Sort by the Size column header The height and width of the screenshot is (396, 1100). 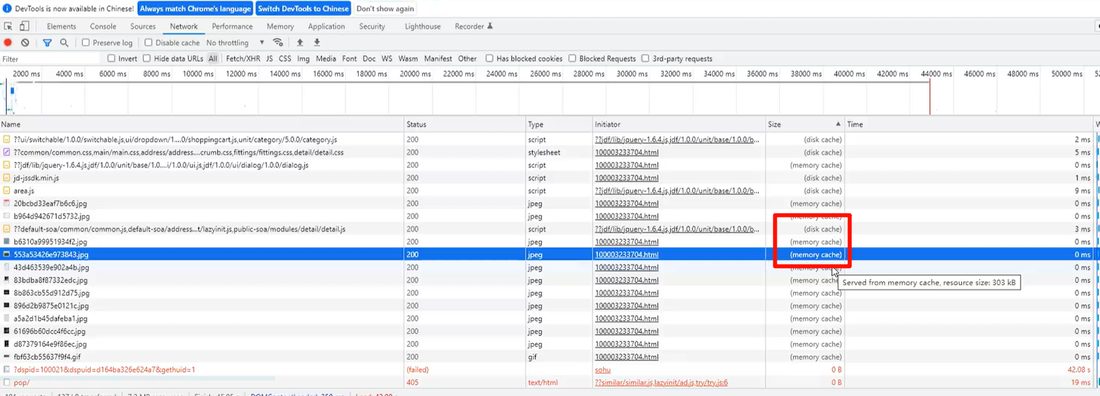(x=805, y=124)
